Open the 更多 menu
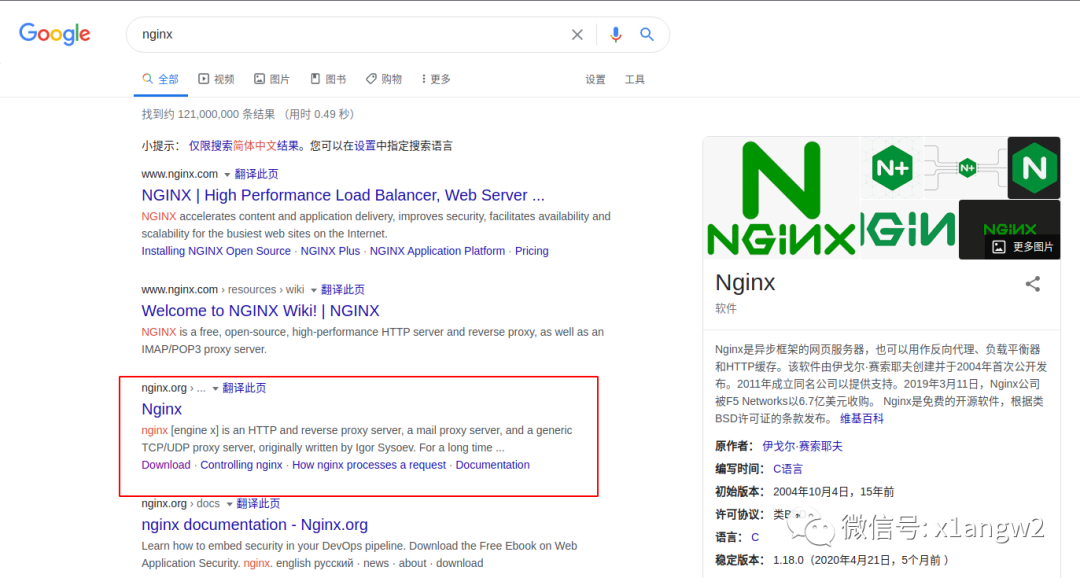 [x=436, y=79]
